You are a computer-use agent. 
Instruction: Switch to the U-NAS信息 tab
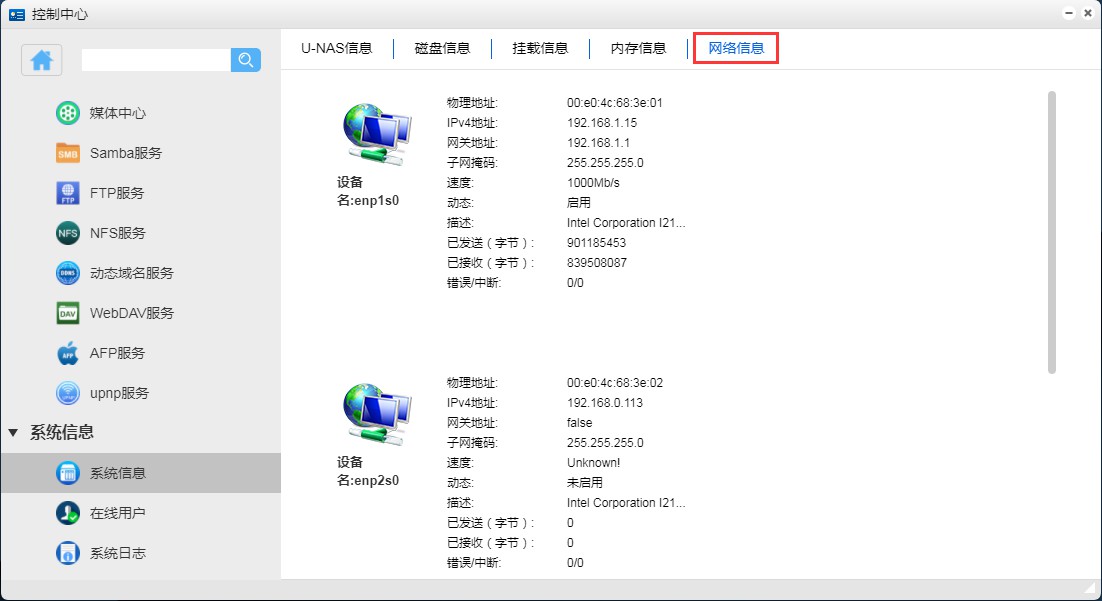(x=336, y=48)
